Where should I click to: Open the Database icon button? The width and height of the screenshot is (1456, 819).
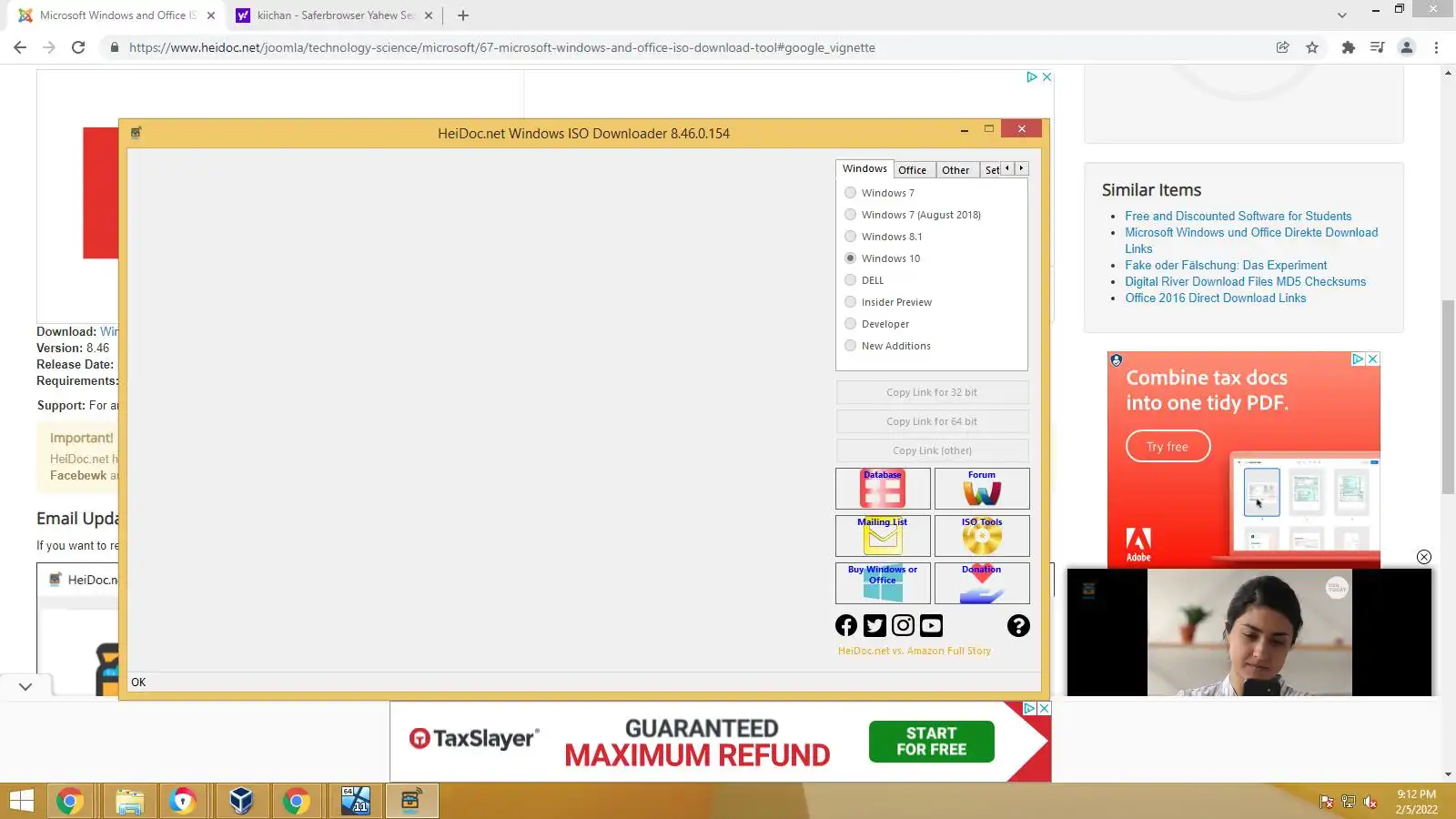click(883, 489)
